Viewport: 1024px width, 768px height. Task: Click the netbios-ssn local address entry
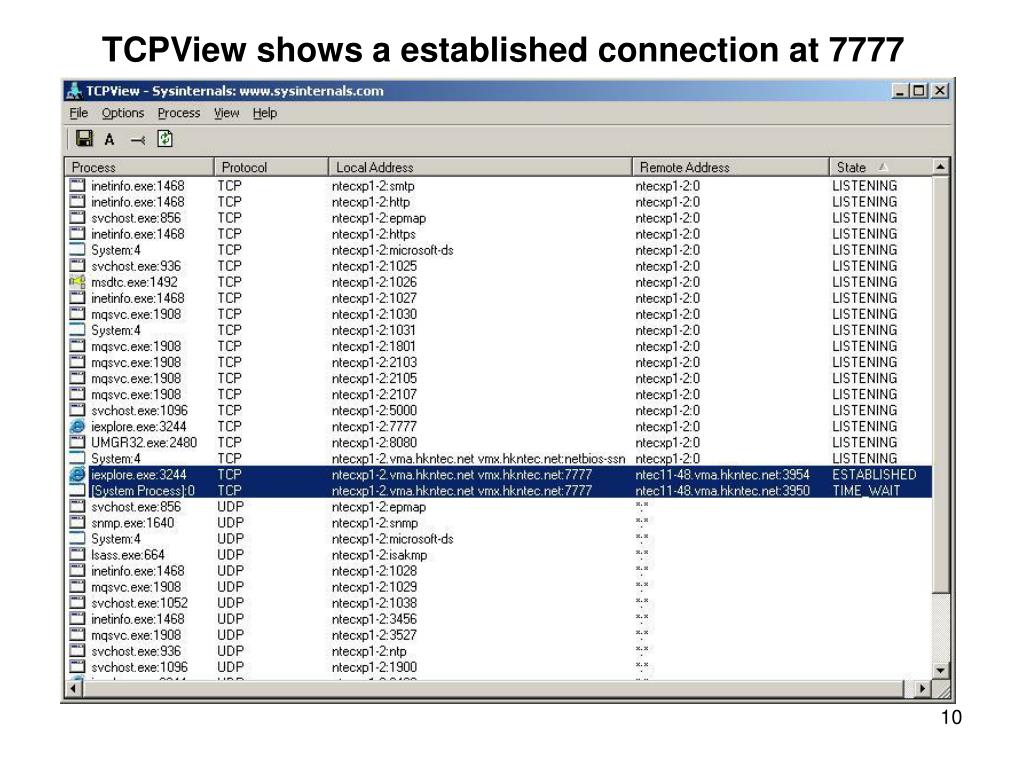coord(478,458)
